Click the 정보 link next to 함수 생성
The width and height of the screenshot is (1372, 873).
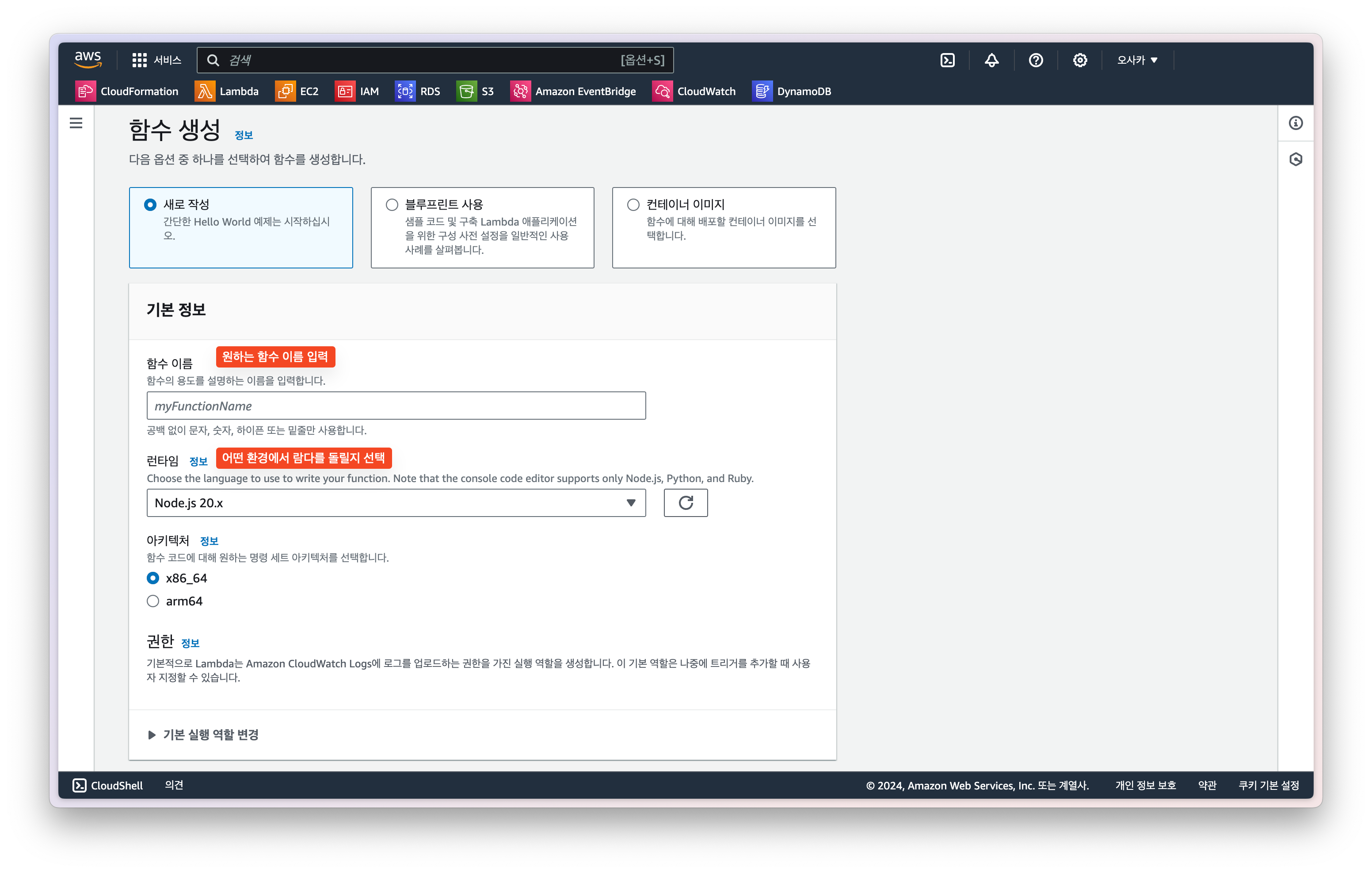pos(243,135)
